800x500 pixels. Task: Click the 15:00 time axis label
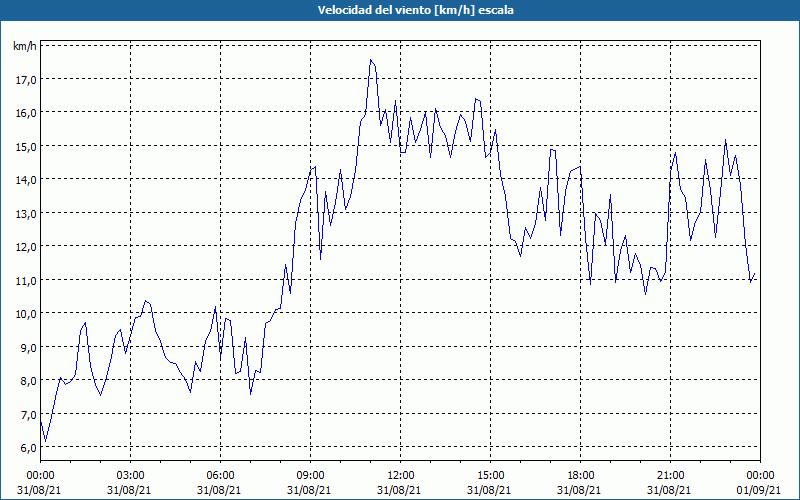click(490, 476)
